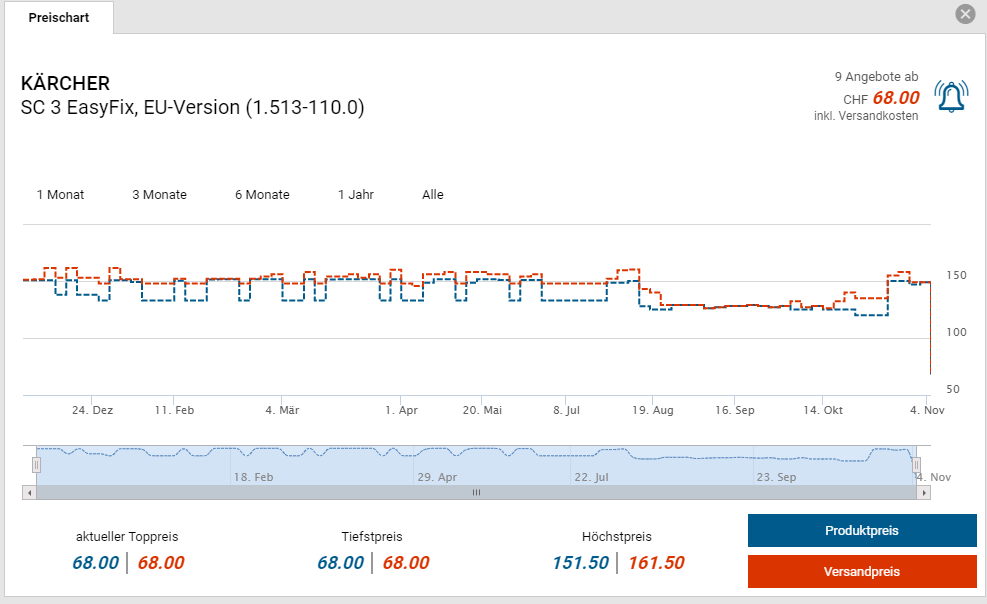Select the Preischart tab
The width and height of the screenshot is (987, 604).
coord(58,18)
